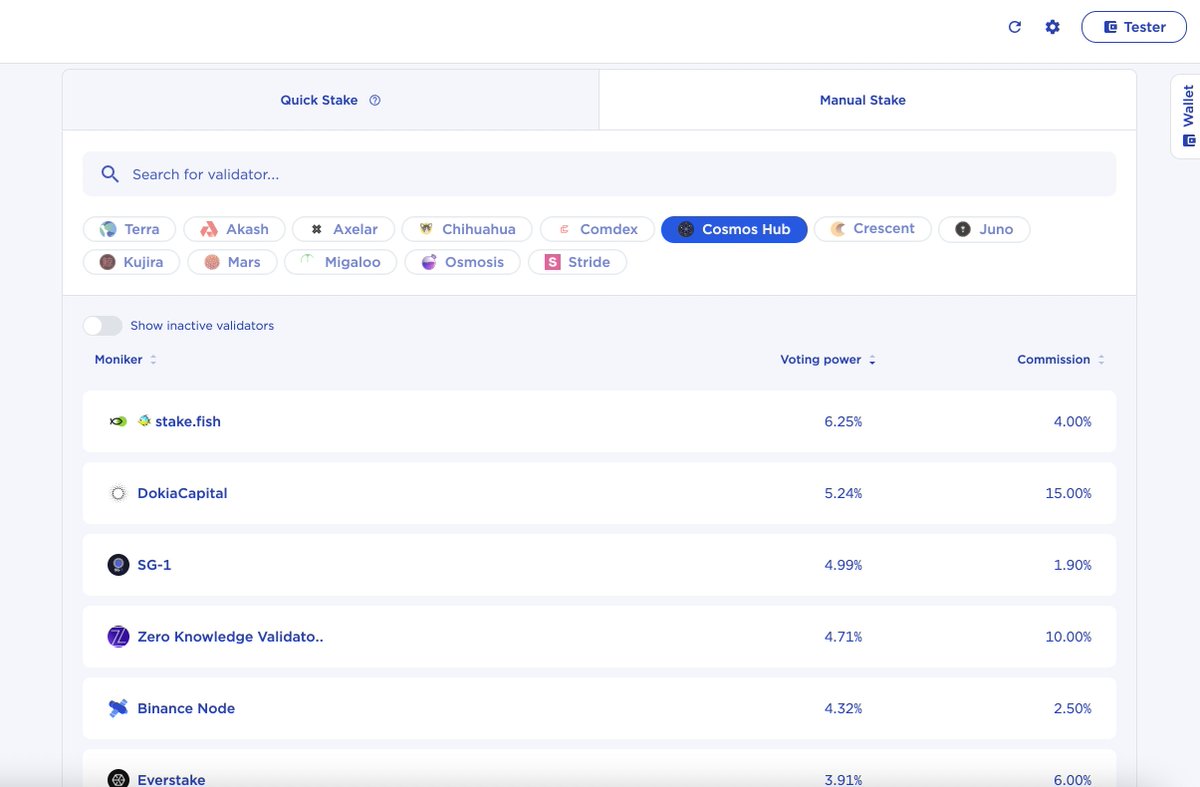Image resolution: width=1200 pixels, height=787 pixels.
Task: Click the Everstake validator logo
Action: [118, 779]
